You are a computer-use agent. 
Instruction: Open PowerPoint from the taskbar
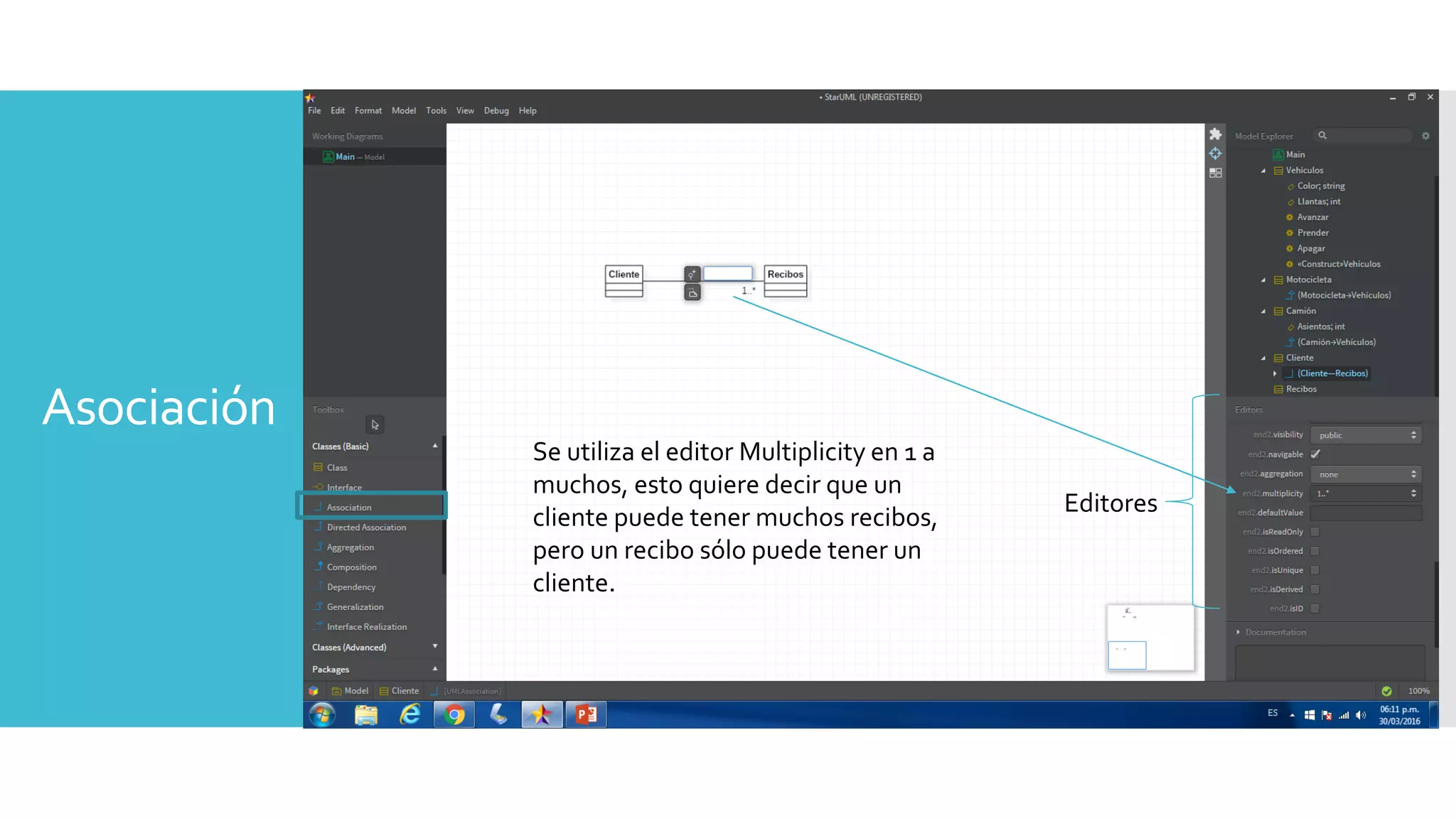586,714
